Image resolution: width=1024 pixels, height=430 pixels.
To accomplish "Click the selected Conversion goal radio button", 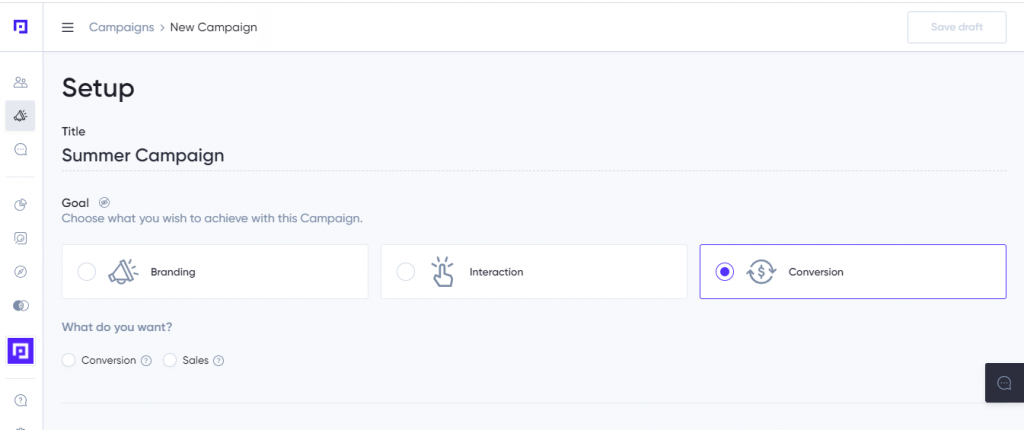I will tap(724, 272).
